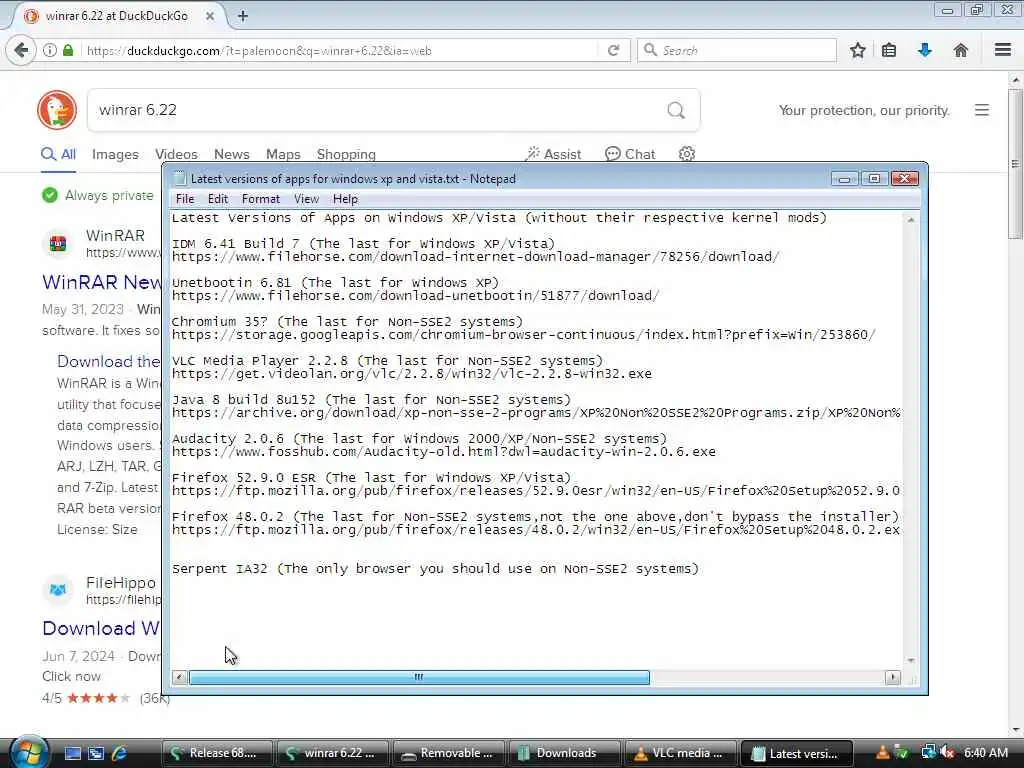Switch to DuckDuckGo Shopping tab
Image resolution: width=1024 pixels, height=768 pixels.
coord(346,155)
